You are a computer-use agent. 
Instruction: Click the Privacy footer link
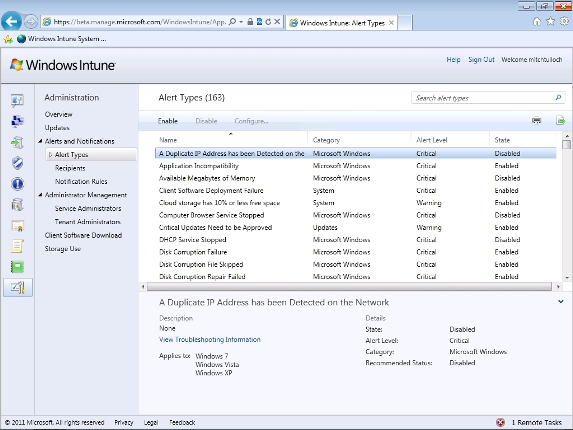pyautogui.click(x=124, y=422)
